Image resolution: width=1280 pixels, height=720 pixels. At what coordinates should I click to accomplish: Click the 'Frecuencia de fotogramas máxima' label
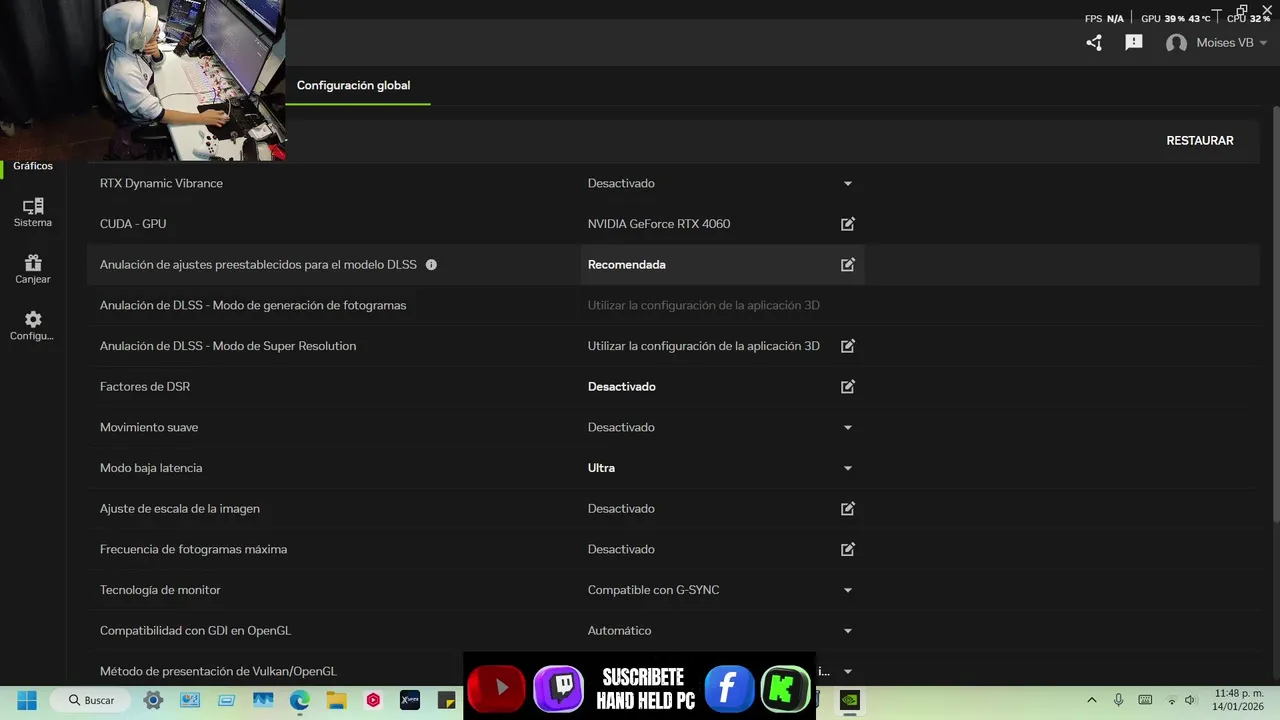[193, 549]
